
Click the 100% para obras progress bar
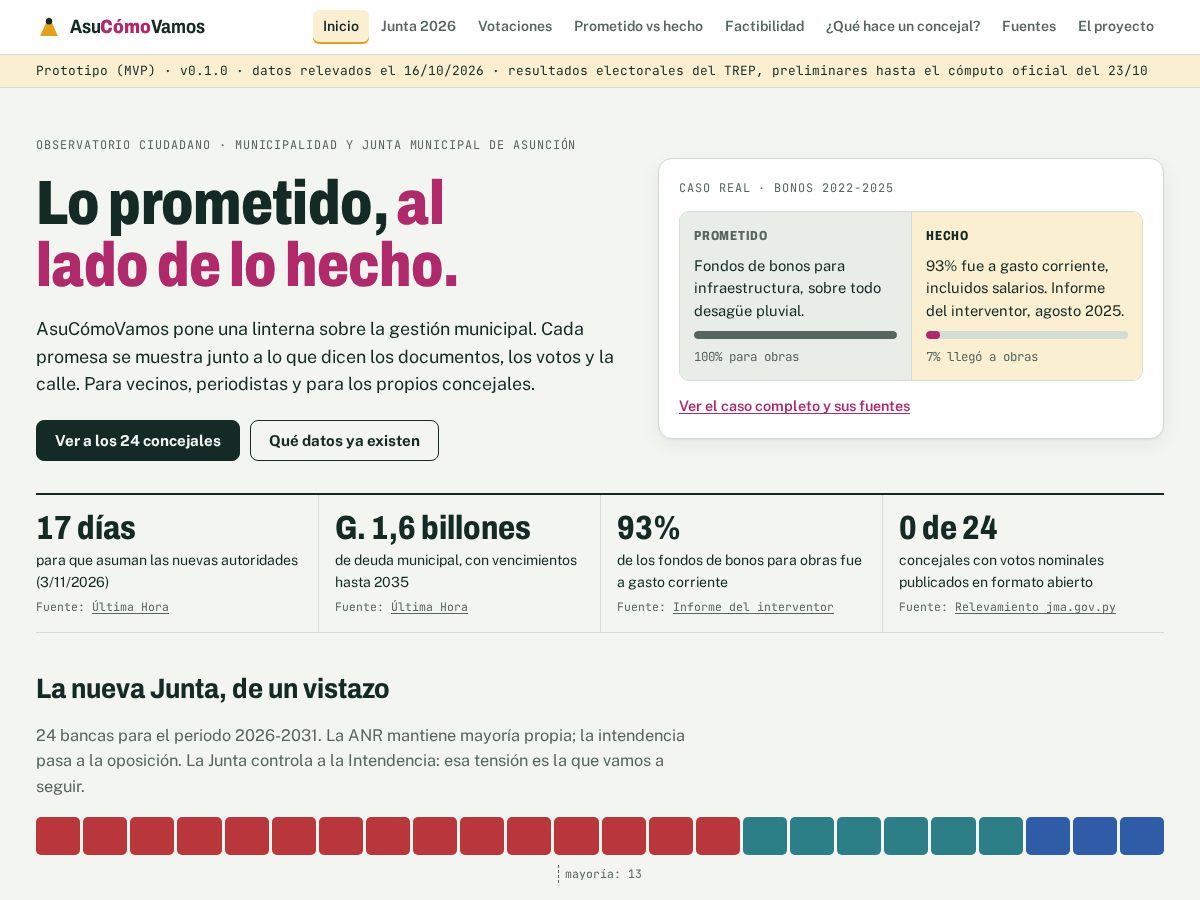tap(795, 335)
